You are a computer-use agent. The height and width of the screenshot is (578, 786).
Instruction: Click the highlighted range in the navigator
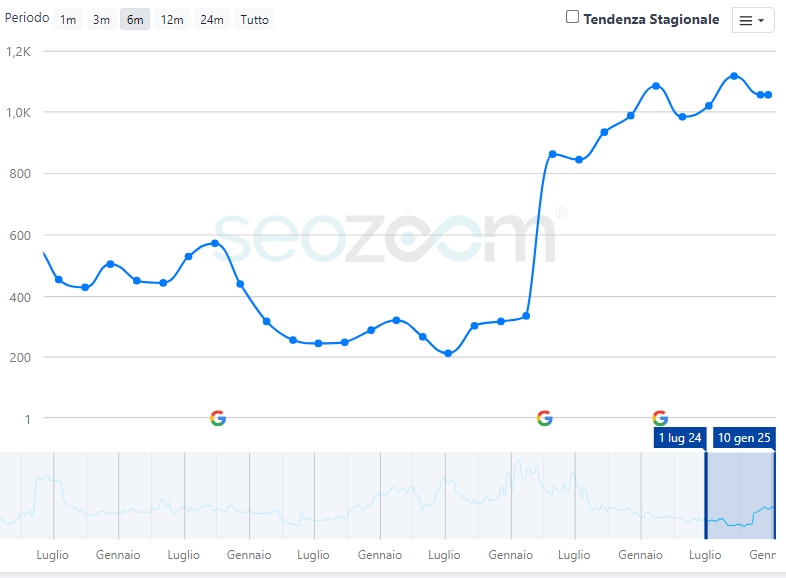[740, 495]
